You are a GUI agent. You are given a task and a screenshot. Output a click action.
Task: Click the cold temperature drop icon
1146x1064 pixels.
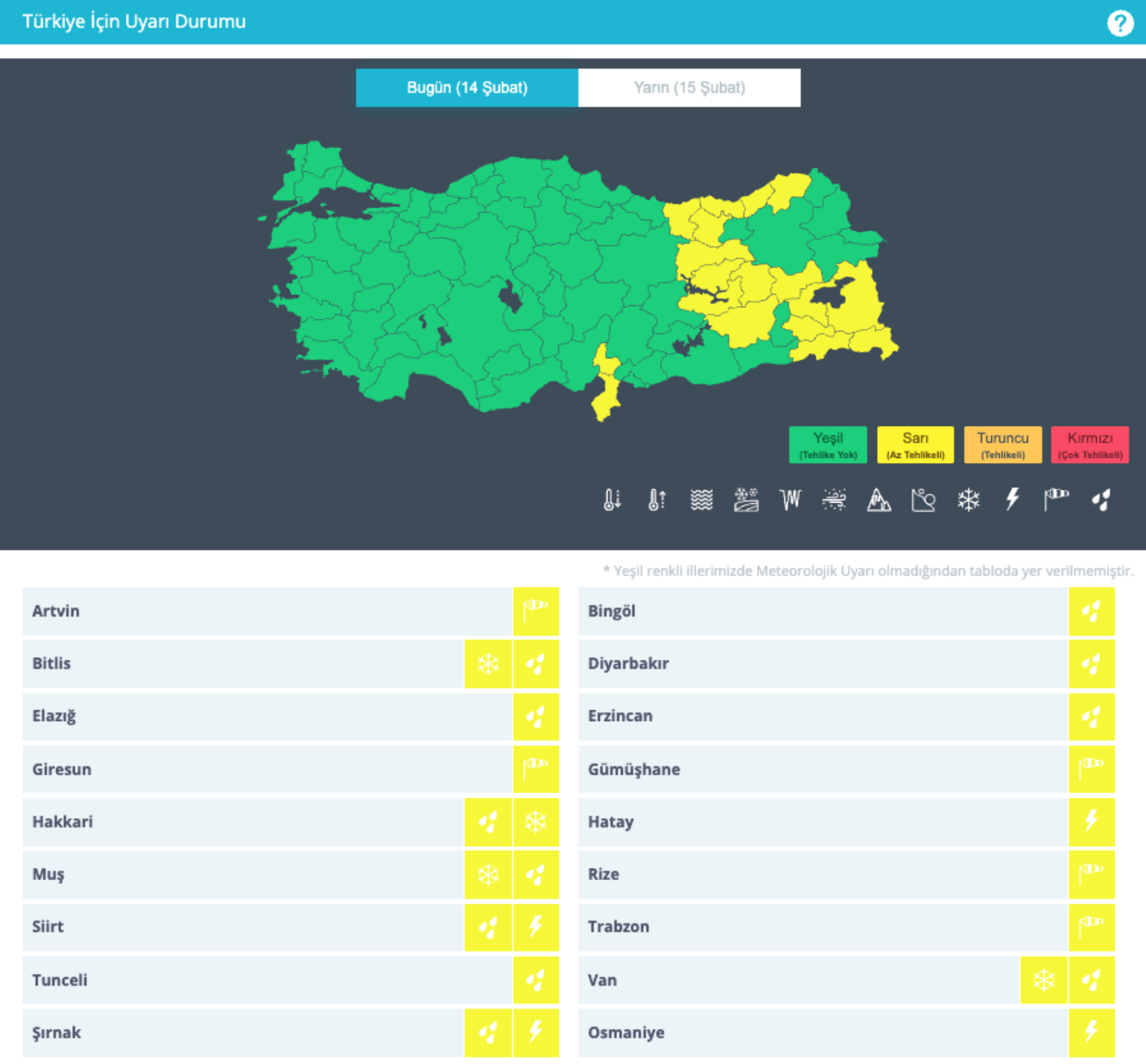[611, 499]
